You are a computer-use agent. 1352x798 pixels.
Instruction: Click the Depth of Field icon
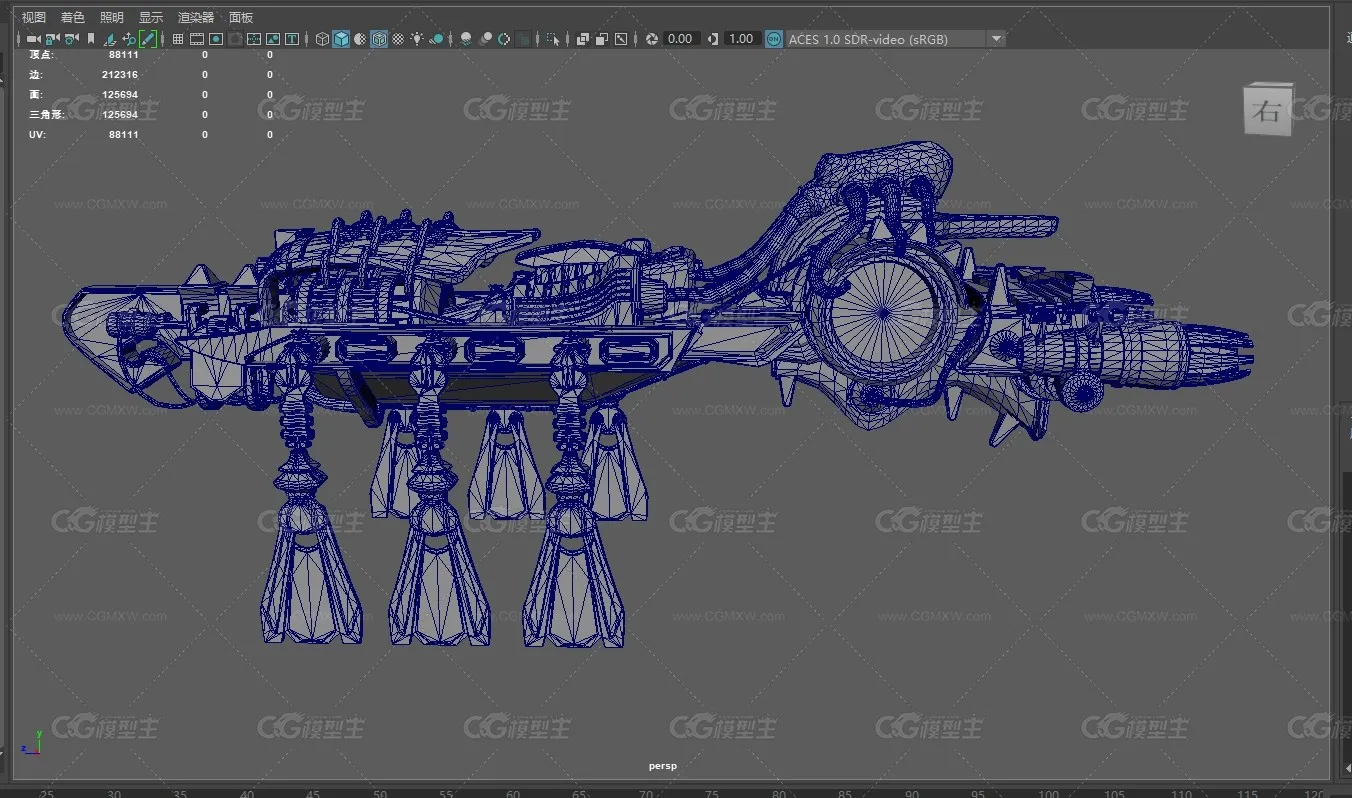pyautogui.click(x=523, y=39)
